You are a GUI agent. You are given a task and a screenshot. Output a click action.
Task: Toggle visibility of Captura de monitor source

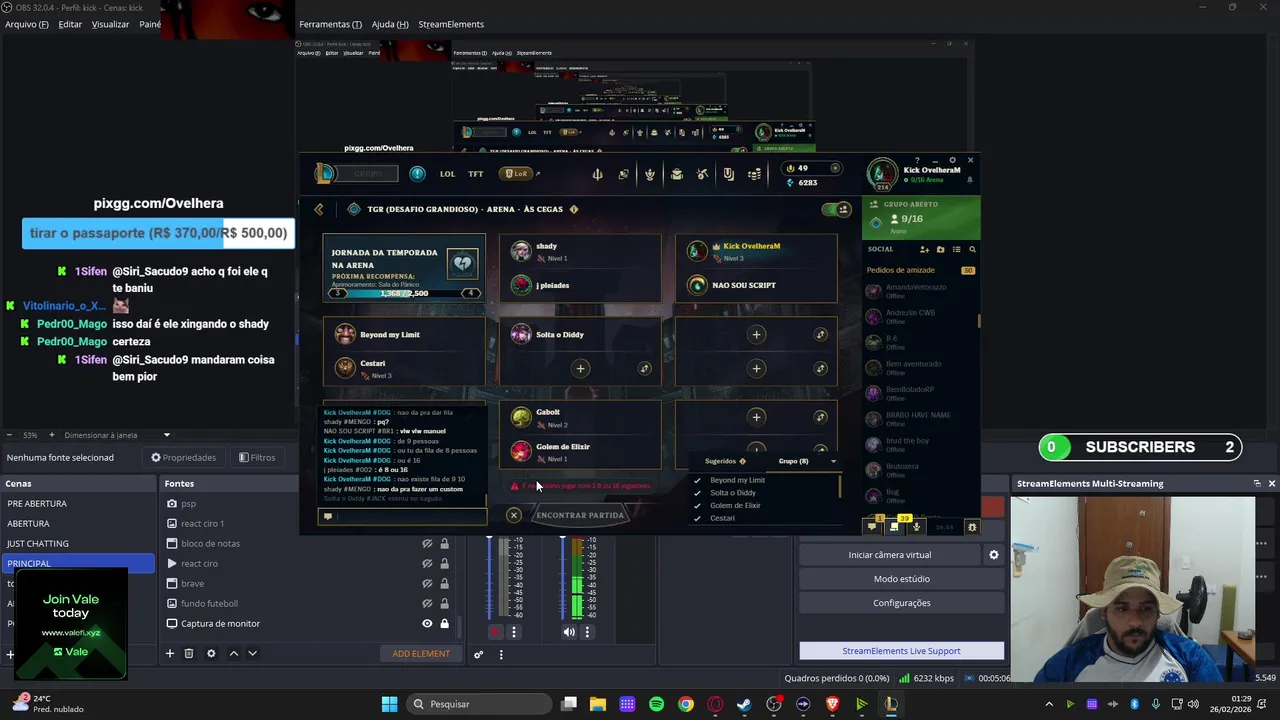click(x=427, y=623)
